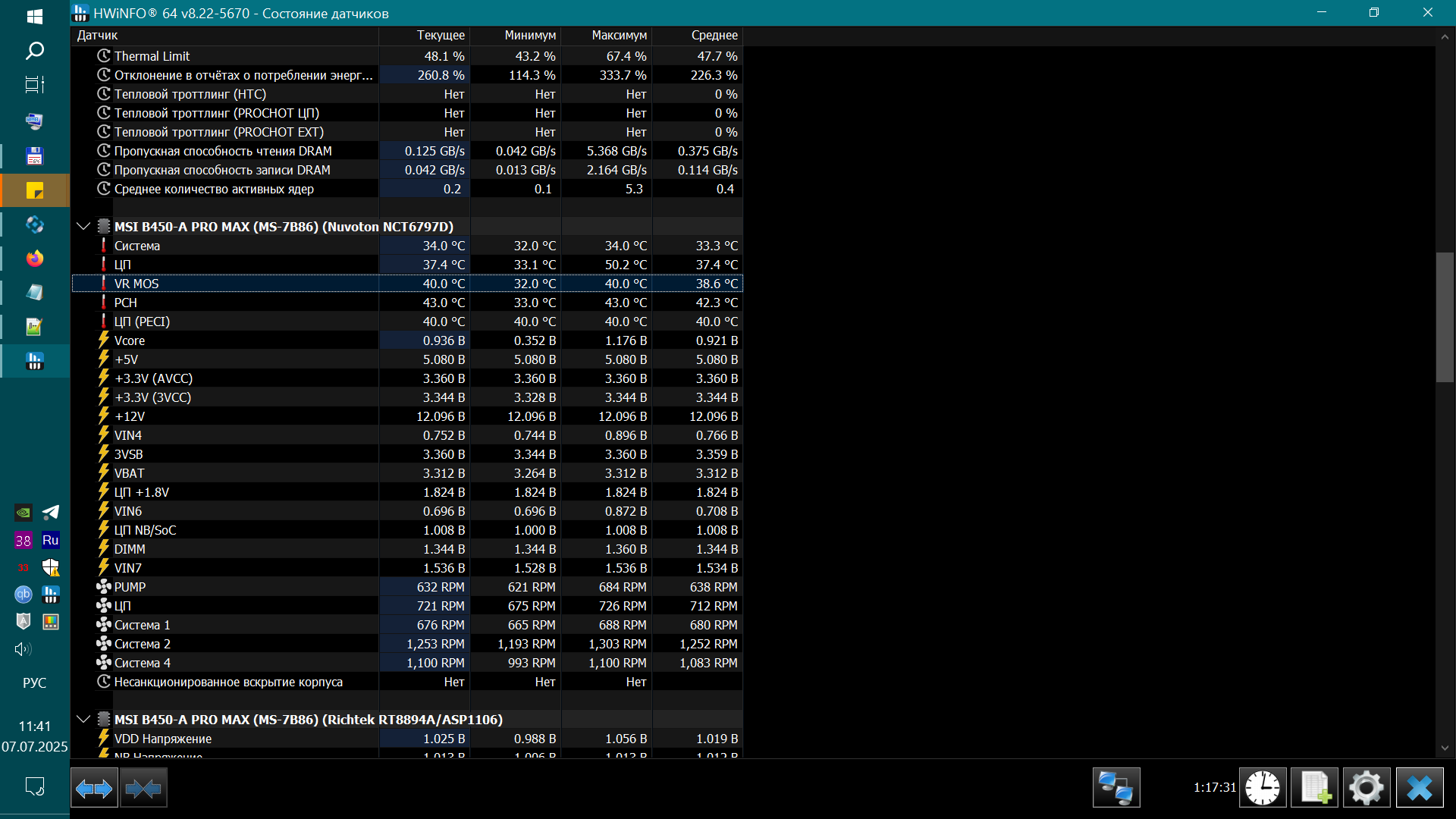Start logging with the sheet-plus icon
Screen dimensions: 1456x819
pyautogui.click(x=1315, y=788)
